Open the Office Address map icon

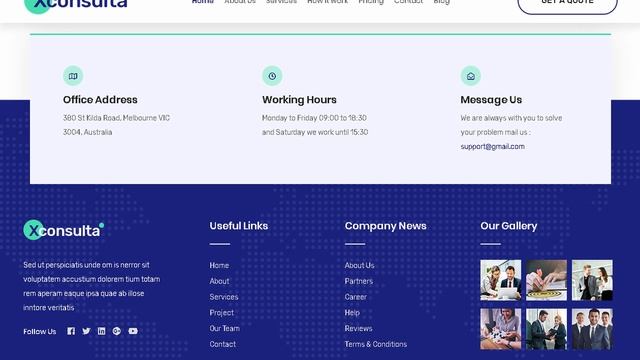73,76
